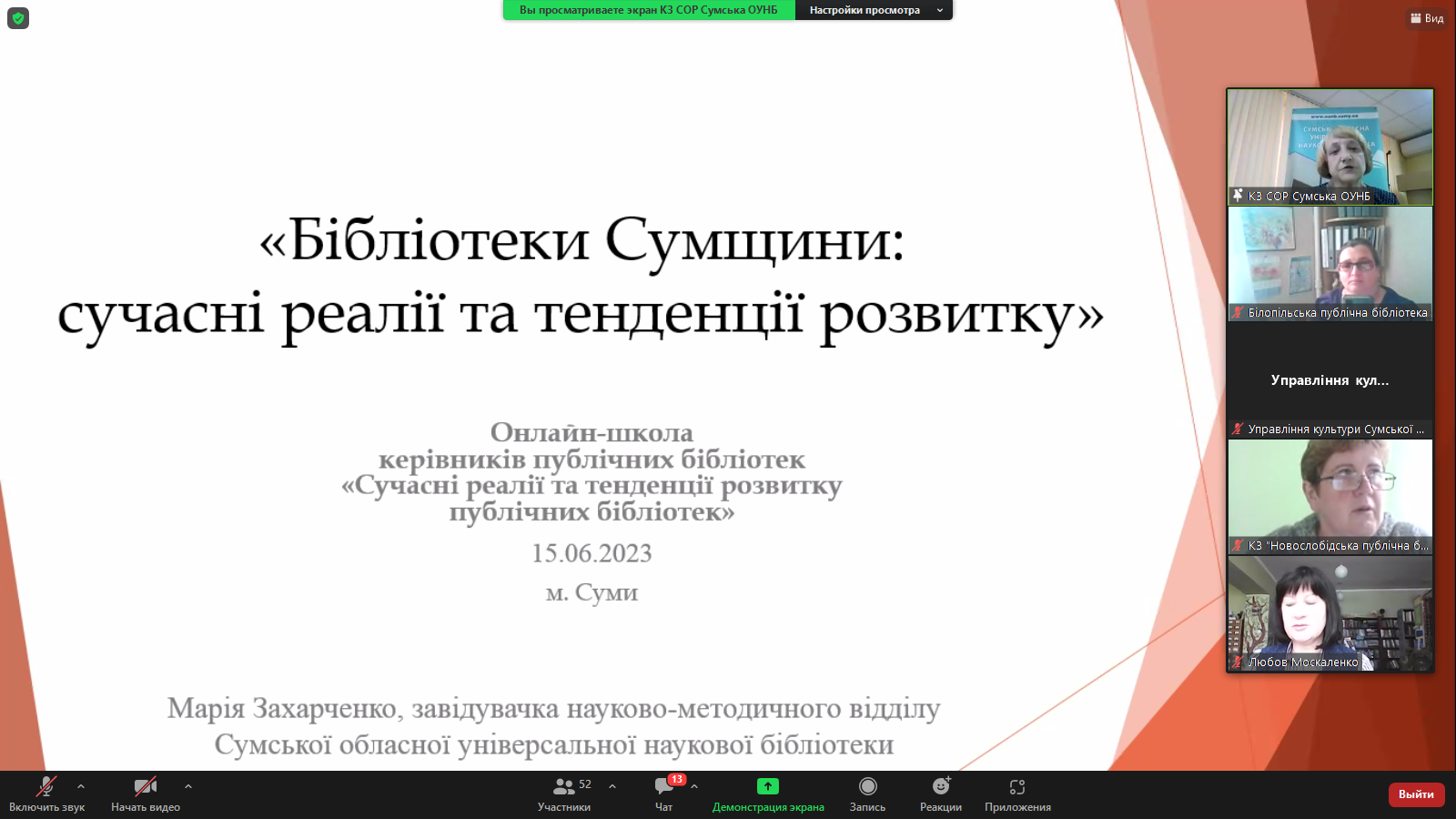The height and width of the screenshot is (819, 1456).
Task: Expand the arrow next to Участники
Action: (612, 786)
